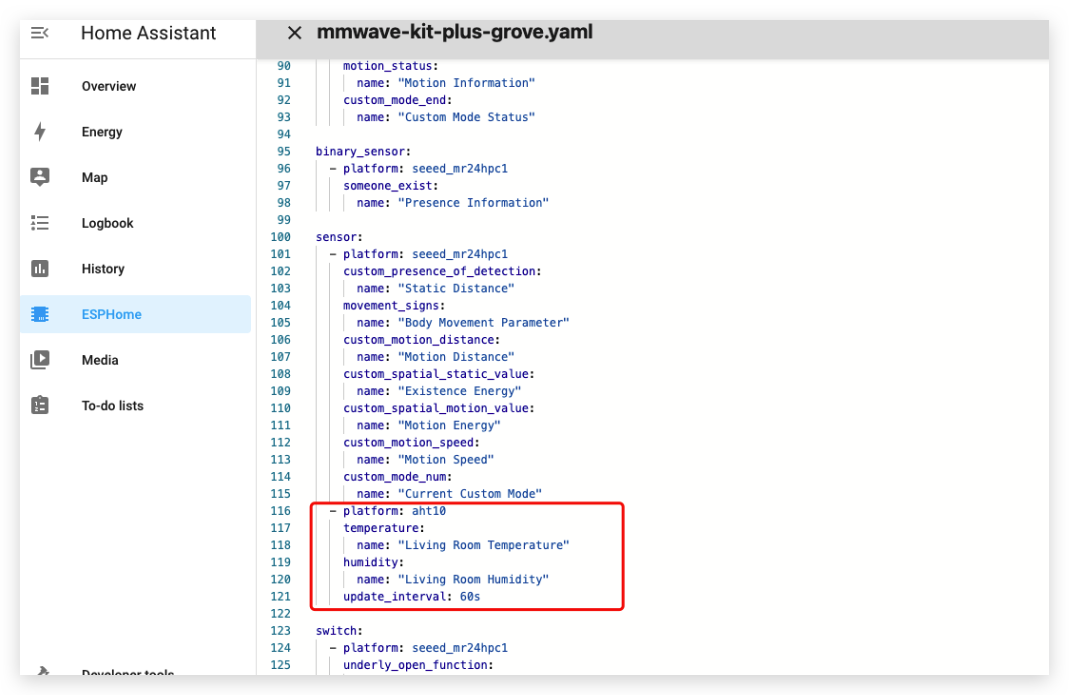The height and width of the screenshot is (695, 1069).
Task: Click the "Custom Mode Status" name line
Action: click(446, 117)
